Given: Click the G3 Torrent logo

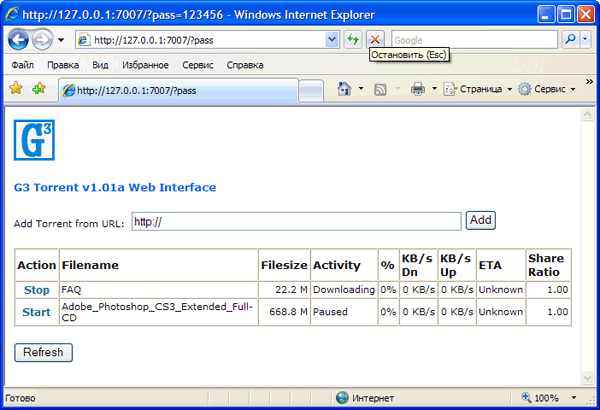Looking at the screenshot, I should pos(34,140).
